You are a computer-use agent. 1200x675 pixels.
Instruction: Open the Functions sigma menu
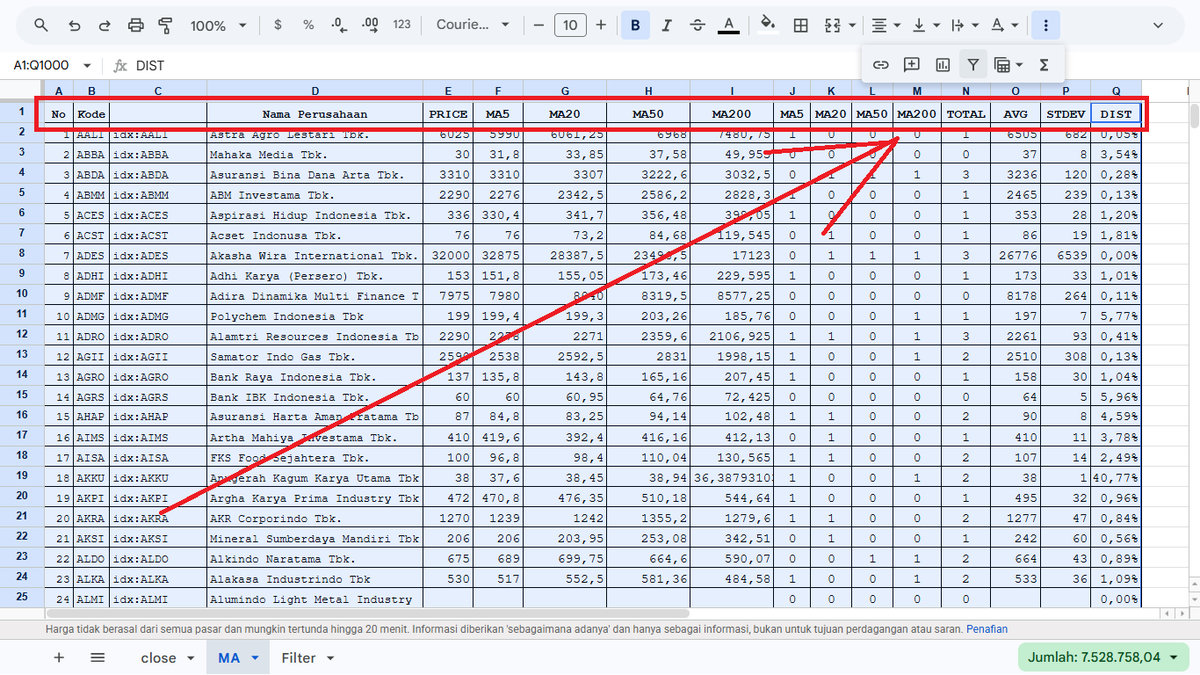[1044, 65]
